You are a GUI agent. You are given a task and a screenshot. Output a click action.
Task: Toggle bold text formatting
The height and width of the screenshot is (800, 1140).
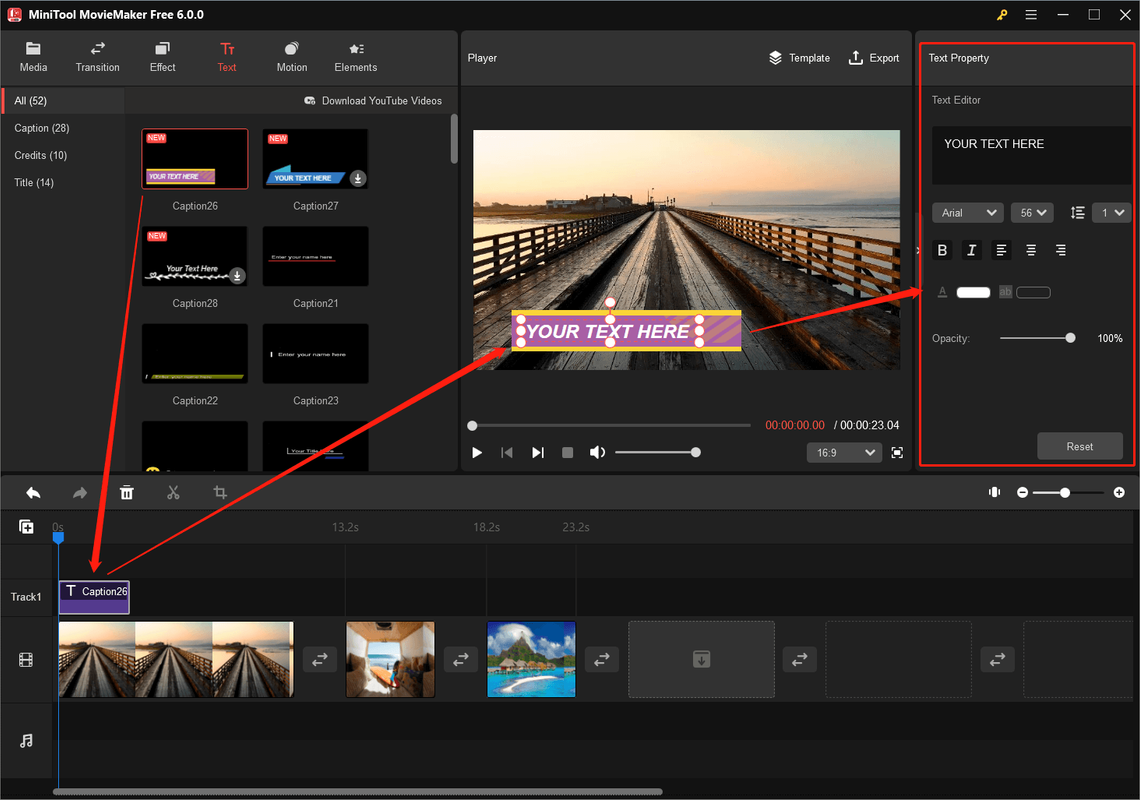(942, 250)
